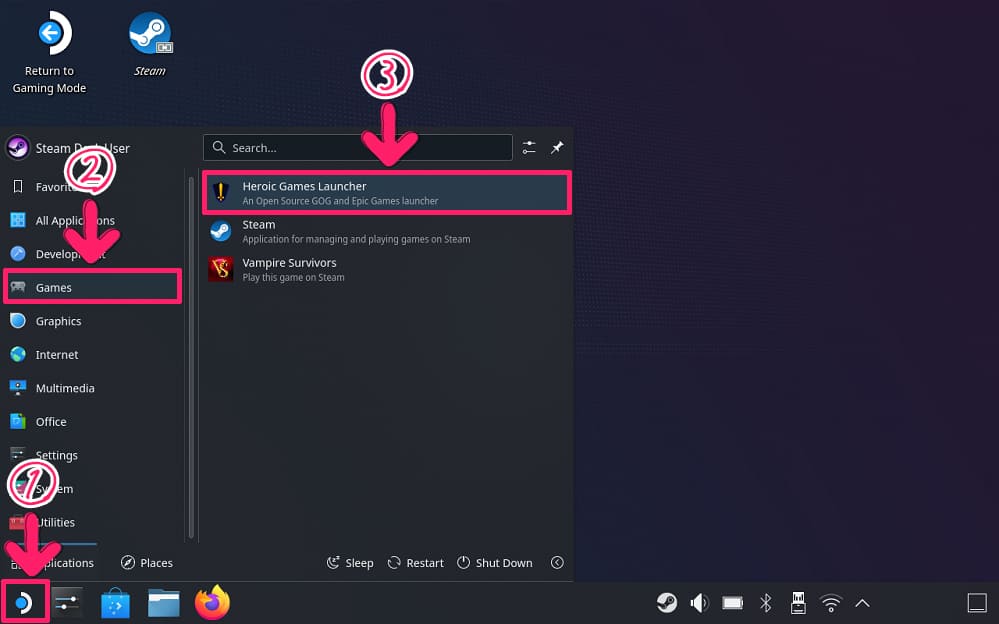Select the Multimedia category
The width and height of the screenshot is (999, 624).
click(x=94, y=388)
